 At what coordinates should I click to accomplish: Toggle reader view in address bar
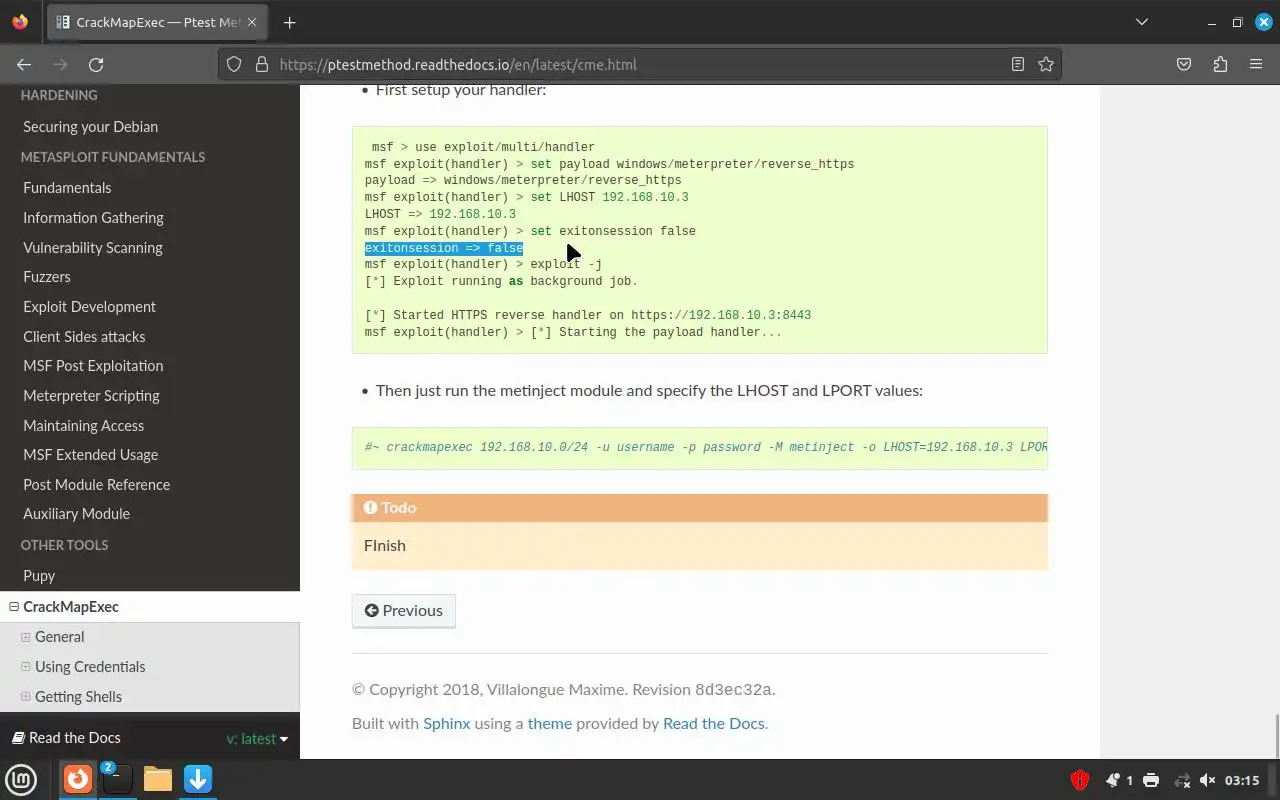pos(1018,64)
